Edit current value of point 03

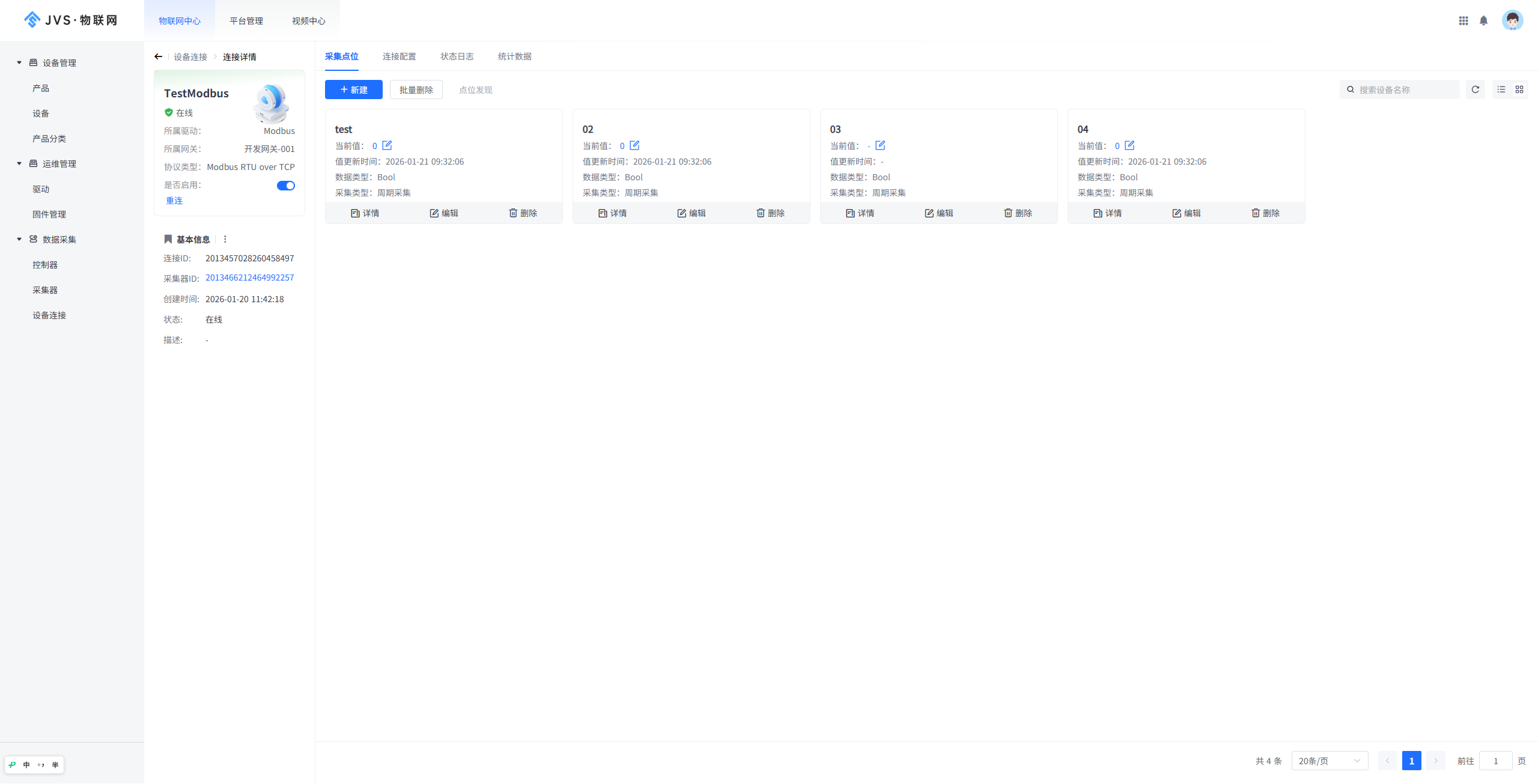880,145
